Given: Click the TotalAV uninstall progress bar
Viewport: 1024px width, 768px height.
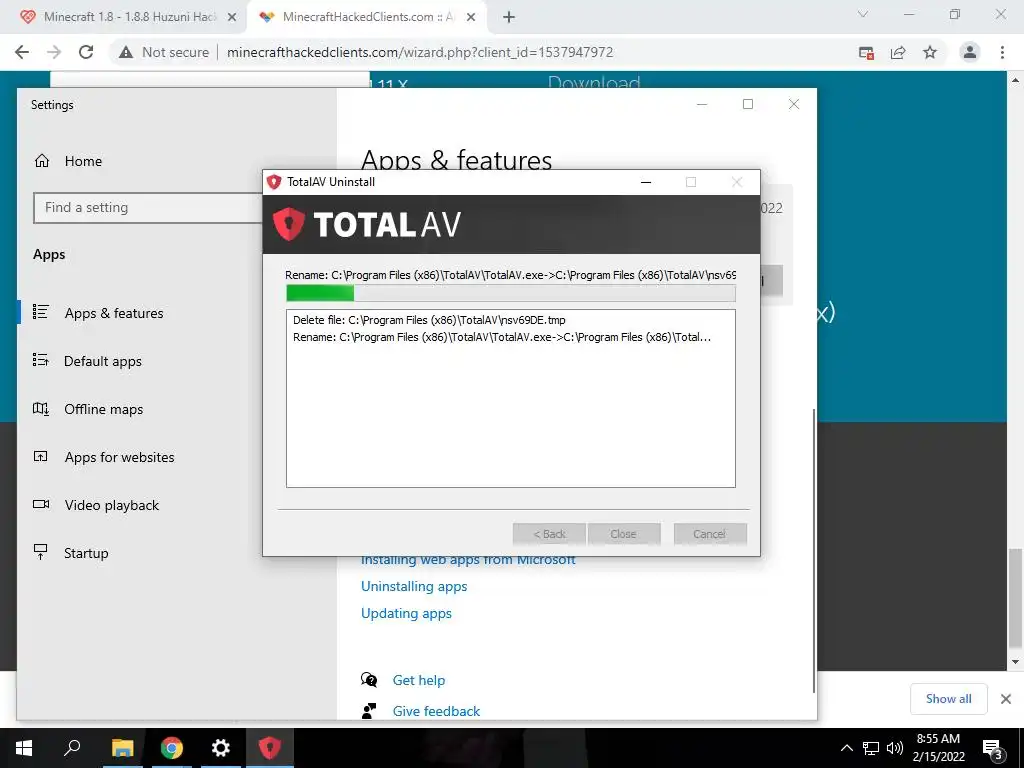Looking at the screenshot, I should click(511, 293).
